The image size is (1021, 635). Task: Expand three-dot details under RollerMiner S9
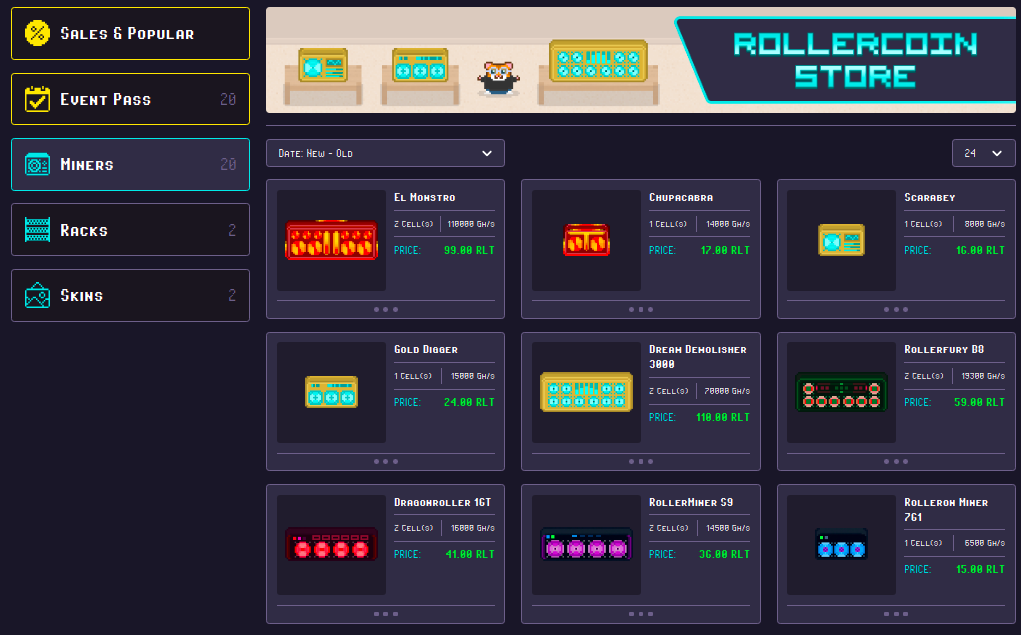click(x=641, y=614)
